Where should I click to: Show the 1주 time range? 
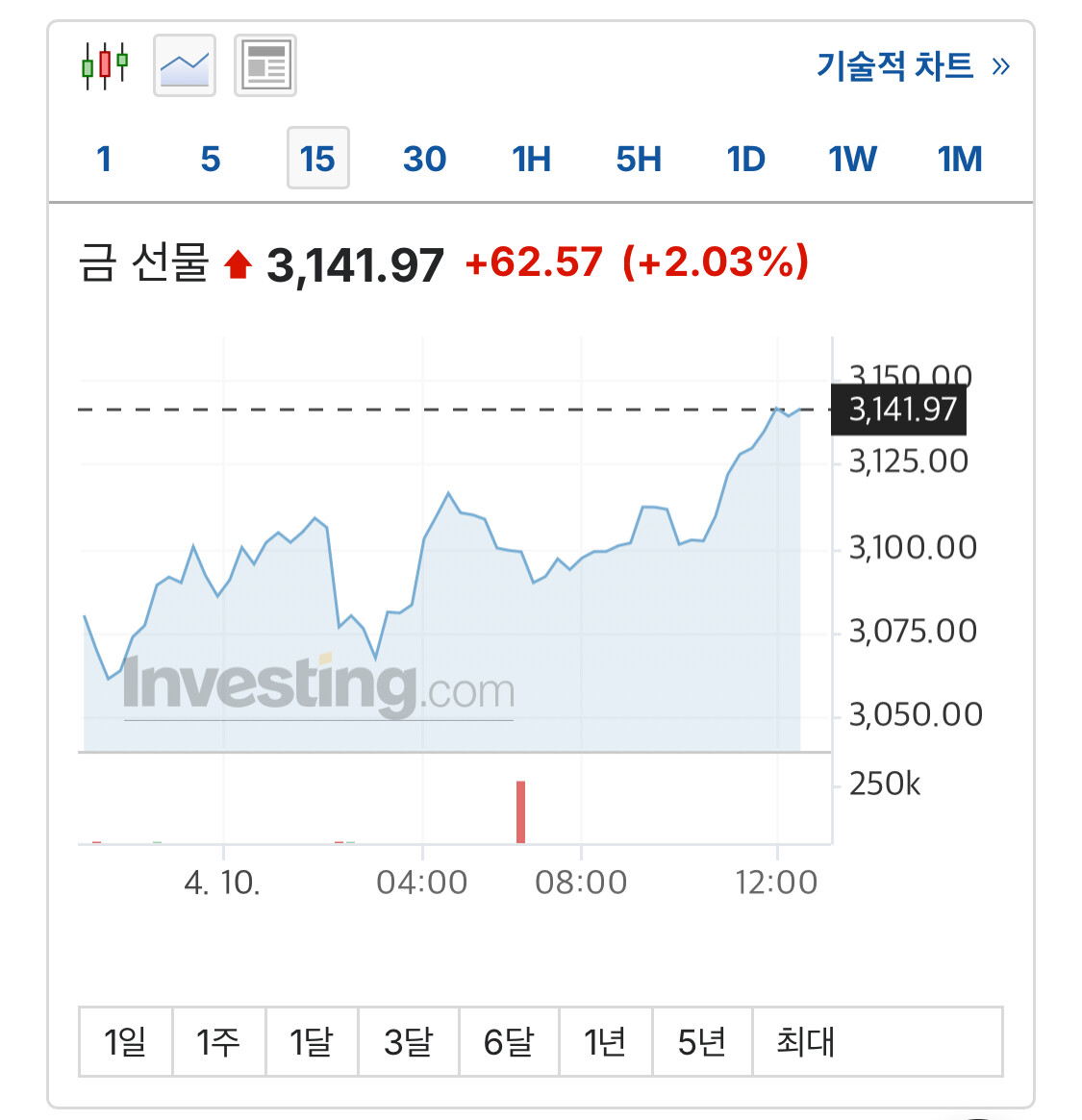(218, 1041)
